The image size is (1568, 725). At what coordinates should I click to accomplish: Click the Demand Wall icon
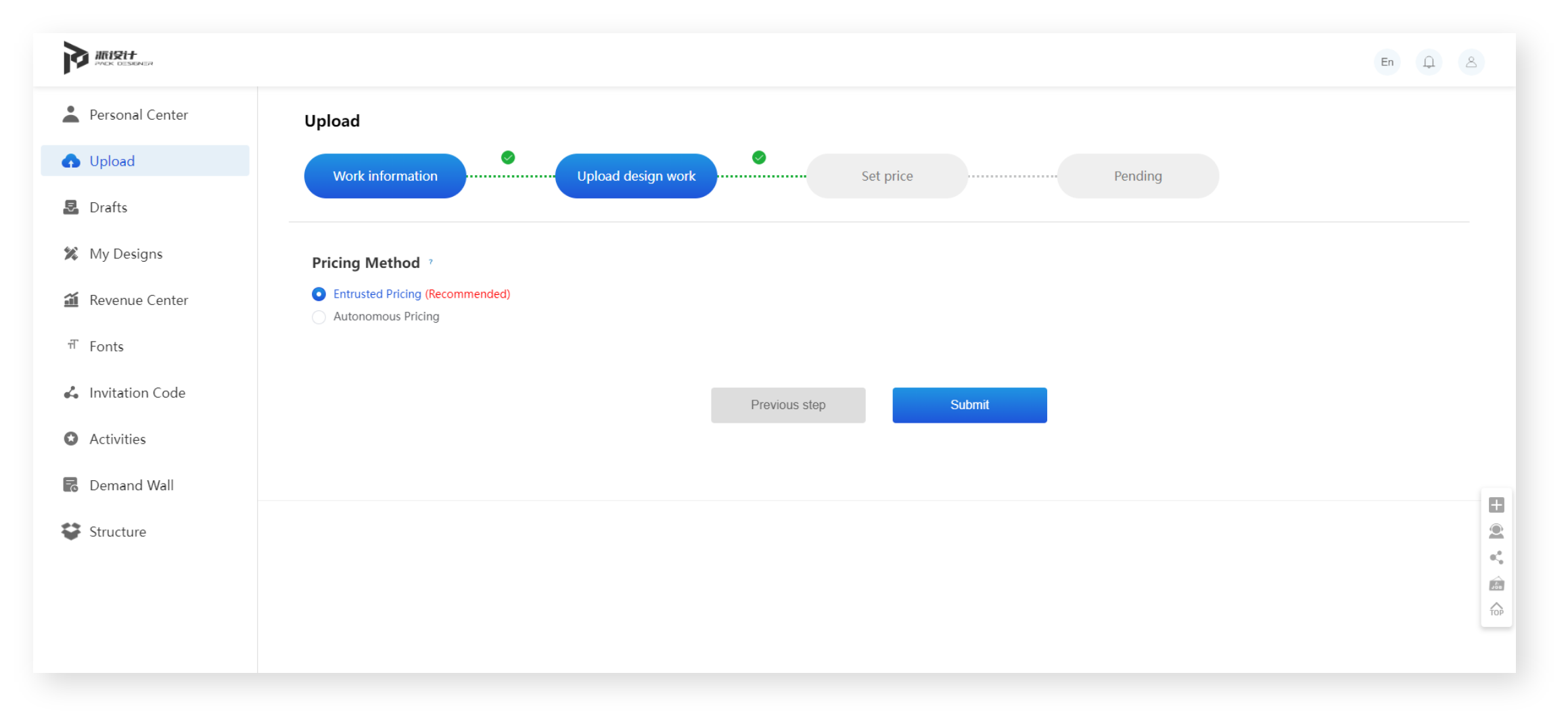71,485
